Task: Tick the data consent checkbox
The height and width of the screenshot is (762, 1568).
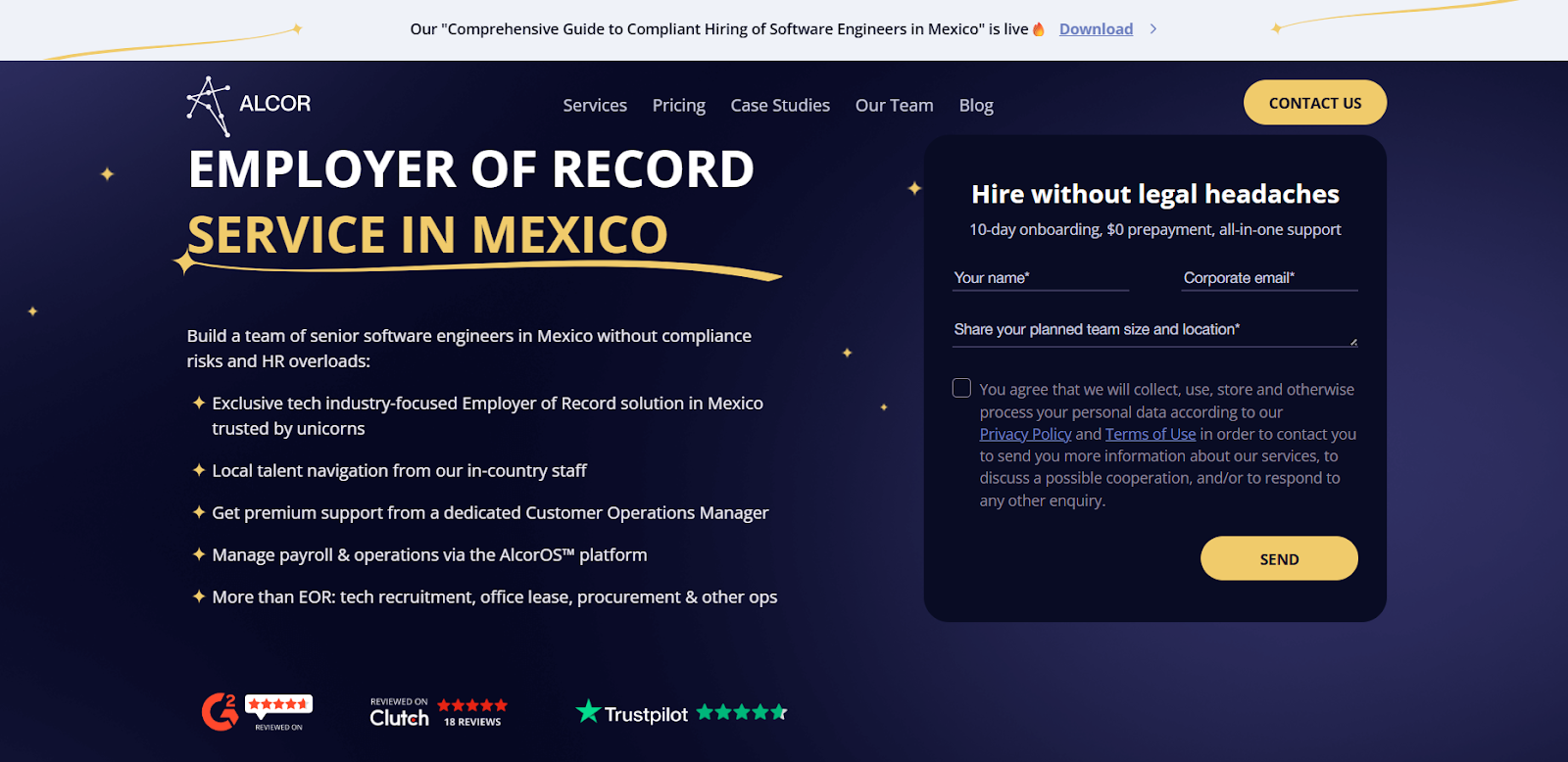Action: click(x=962, y=388)
